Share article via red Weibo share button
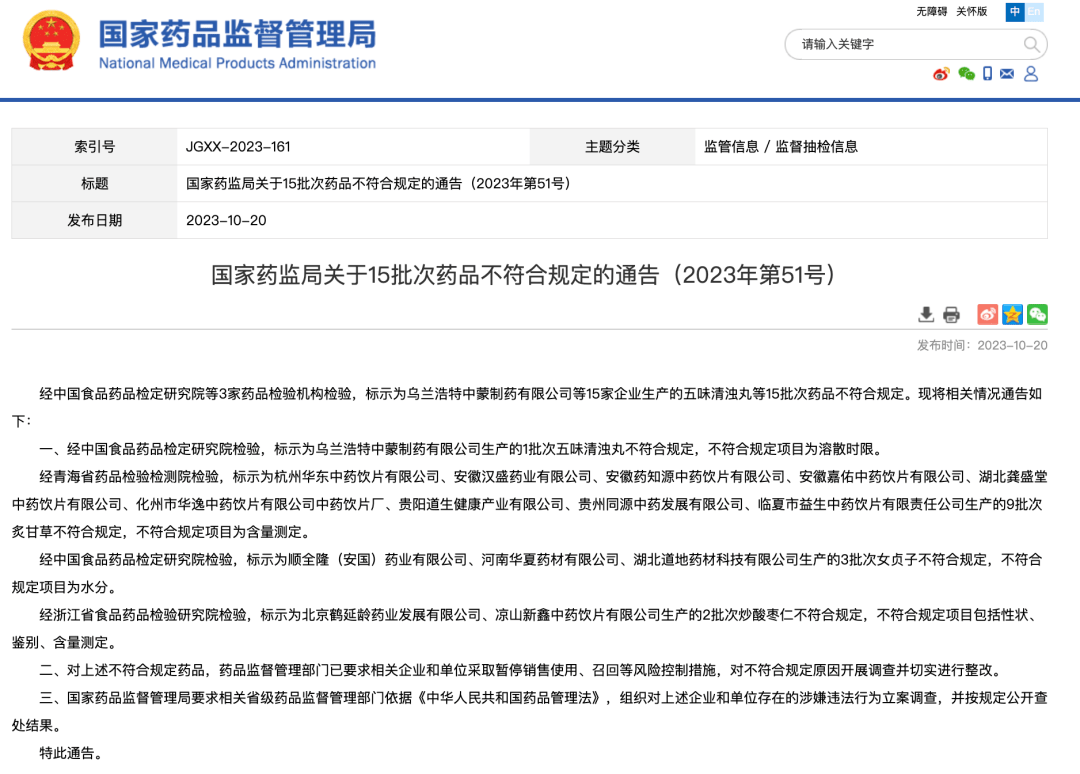Viewport: 1080px width, 774px height. tap(987, 315)
